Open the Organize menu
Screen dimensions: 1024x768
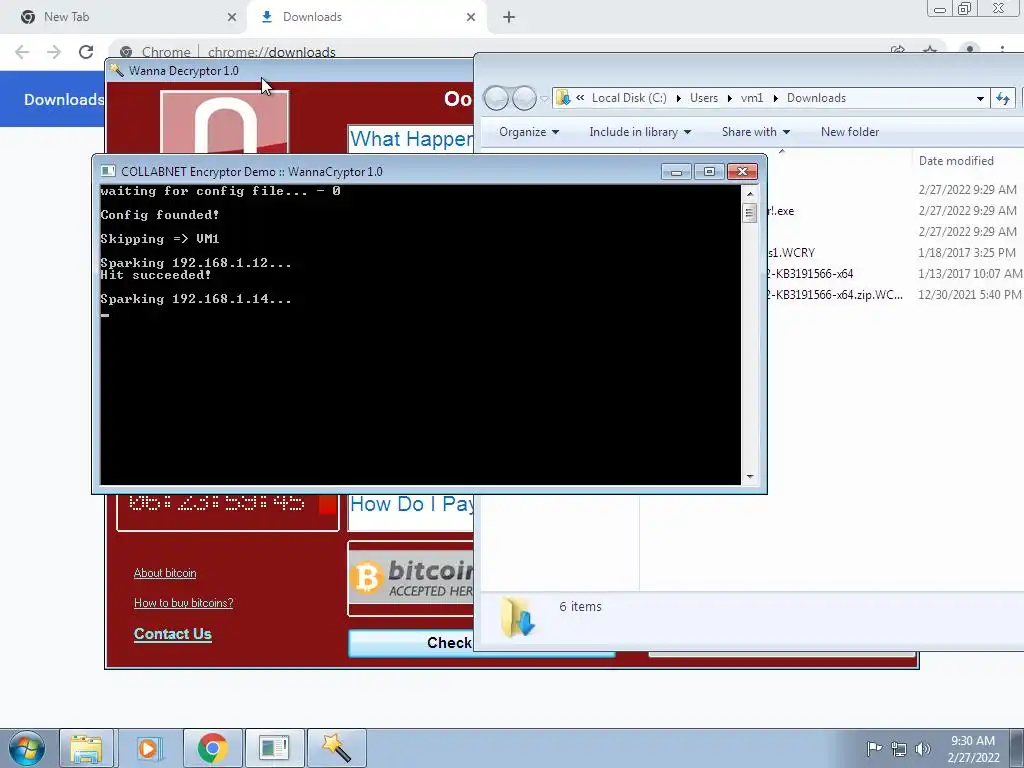pos(529,132)
